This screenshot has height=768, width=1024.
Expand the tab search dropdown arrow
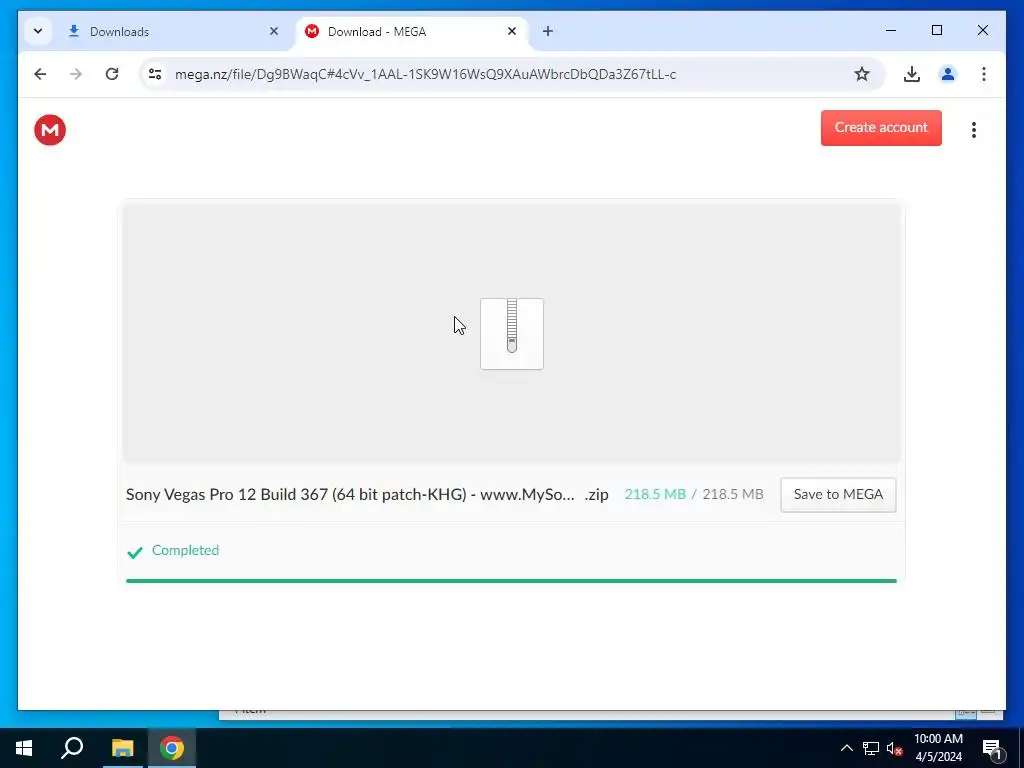(38, 31)
